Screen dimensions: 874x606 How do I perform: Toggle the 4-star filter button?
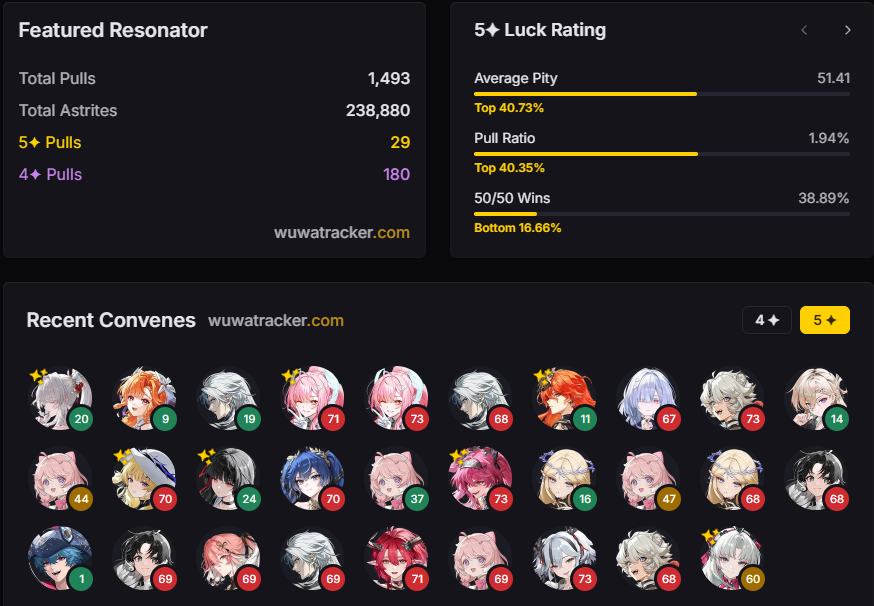766,320
